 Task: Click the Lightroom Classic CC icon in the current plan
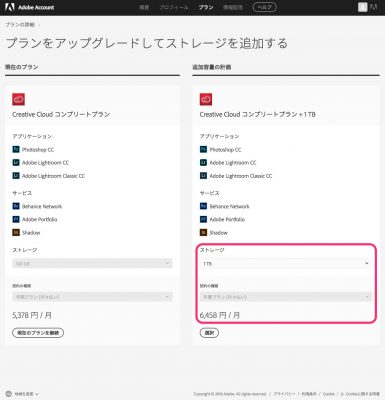pyautogui.click(x=16, y=175)
